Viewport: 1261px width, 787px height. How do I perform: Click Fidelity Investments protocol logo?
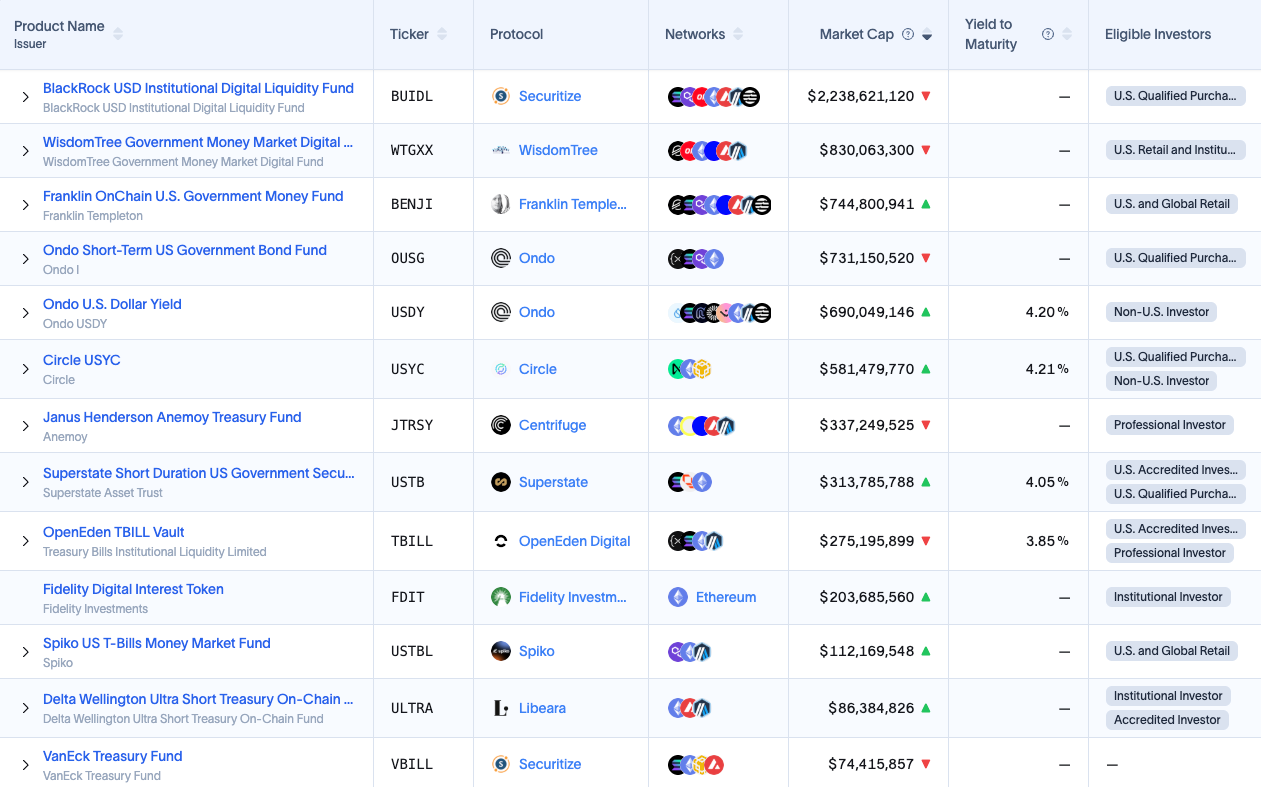pos(501,597)
